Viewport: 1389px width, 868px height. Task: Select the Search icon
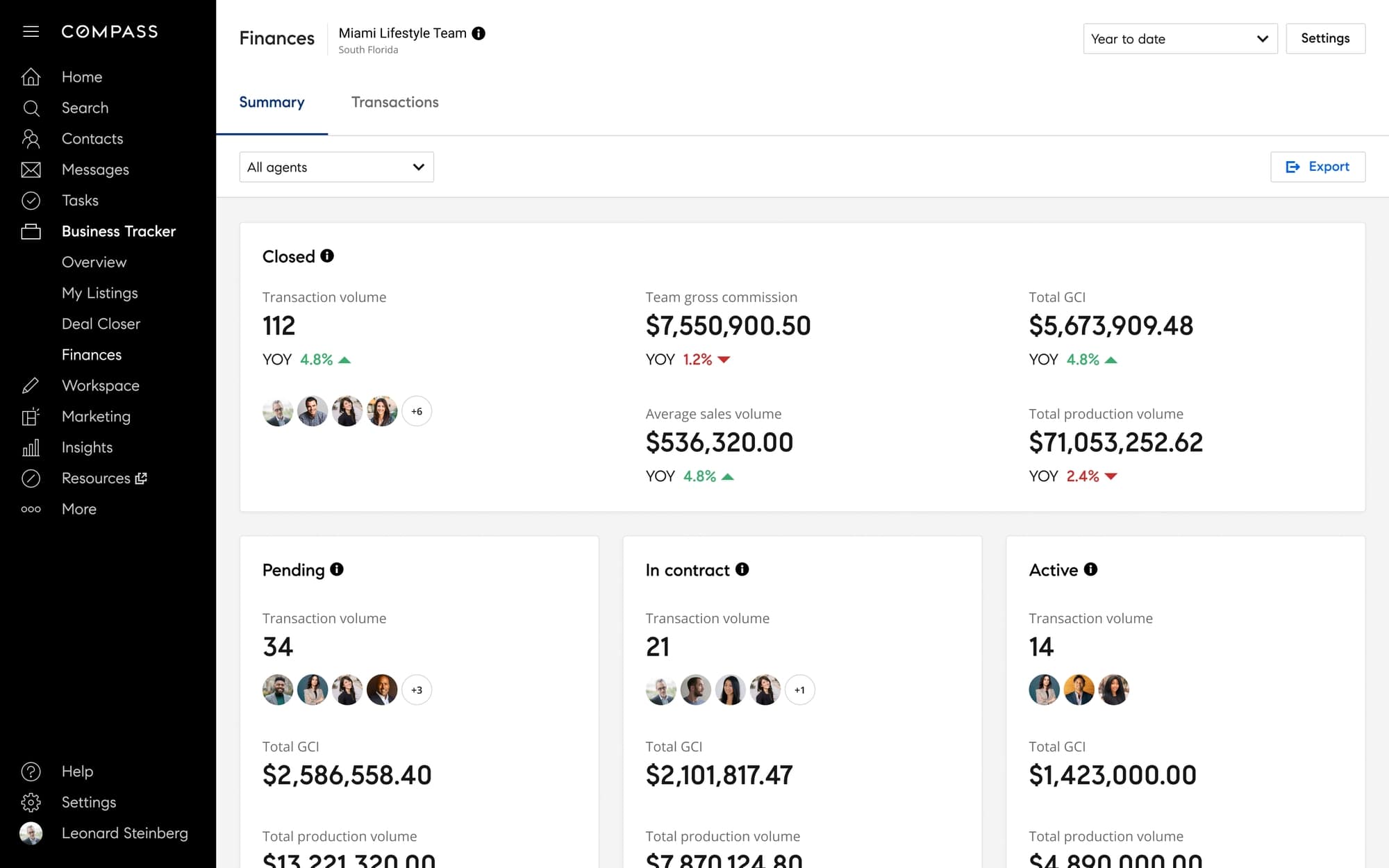(x=31, y=108)
